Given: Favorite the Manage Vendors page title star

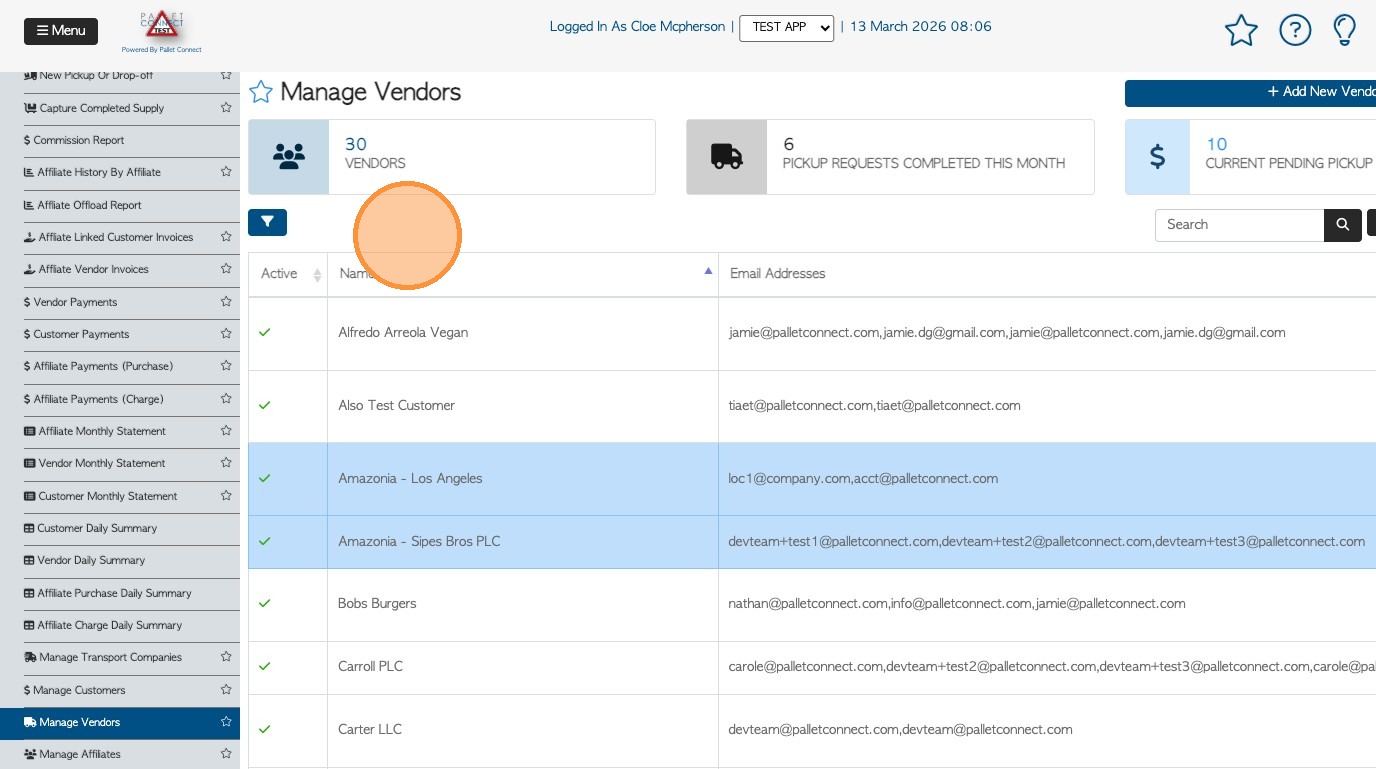Looking at the screenshot, I should (x=261, y=92).
